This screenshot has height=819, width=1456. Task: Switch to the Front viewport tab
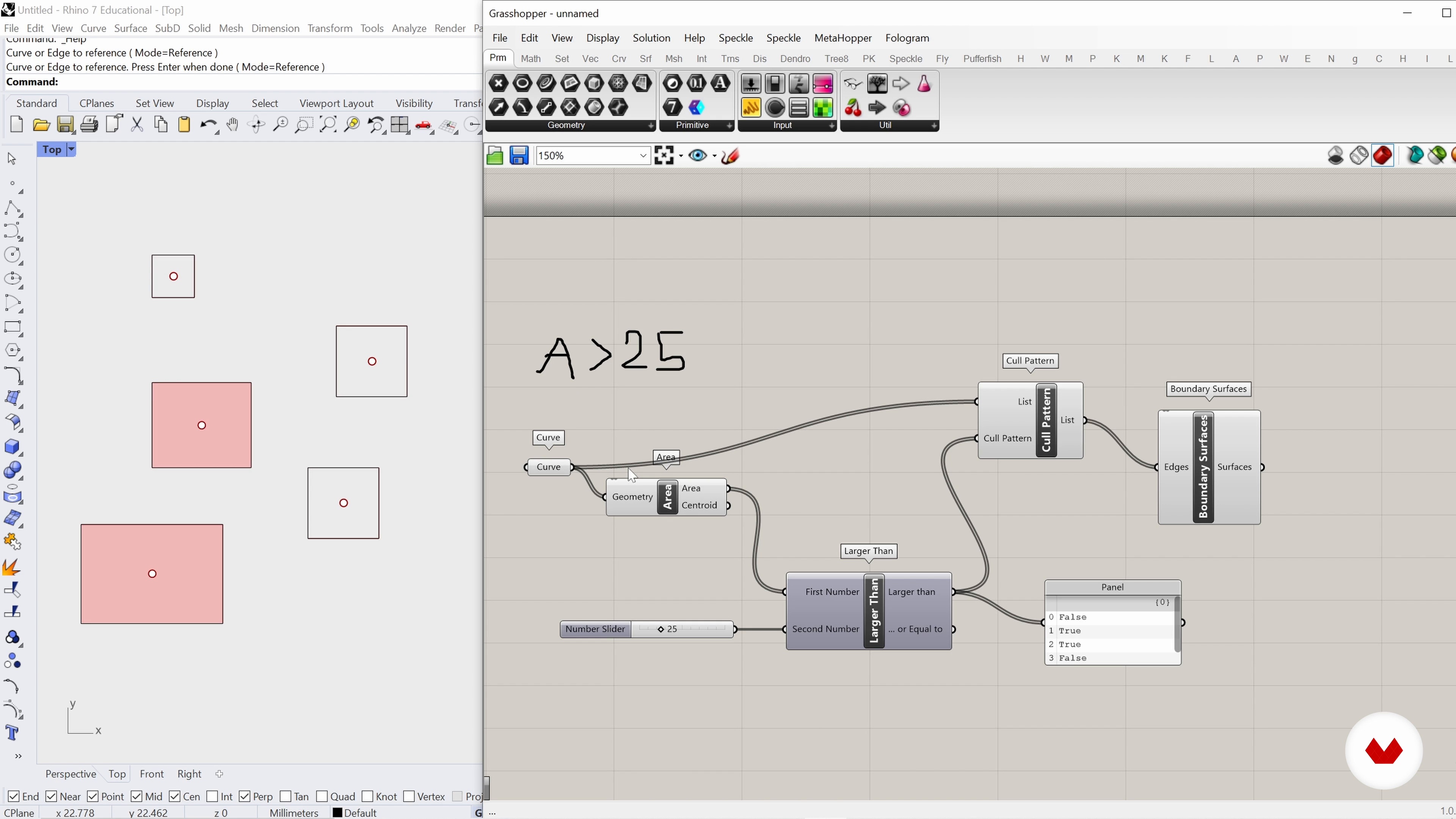tap(152, 774)
